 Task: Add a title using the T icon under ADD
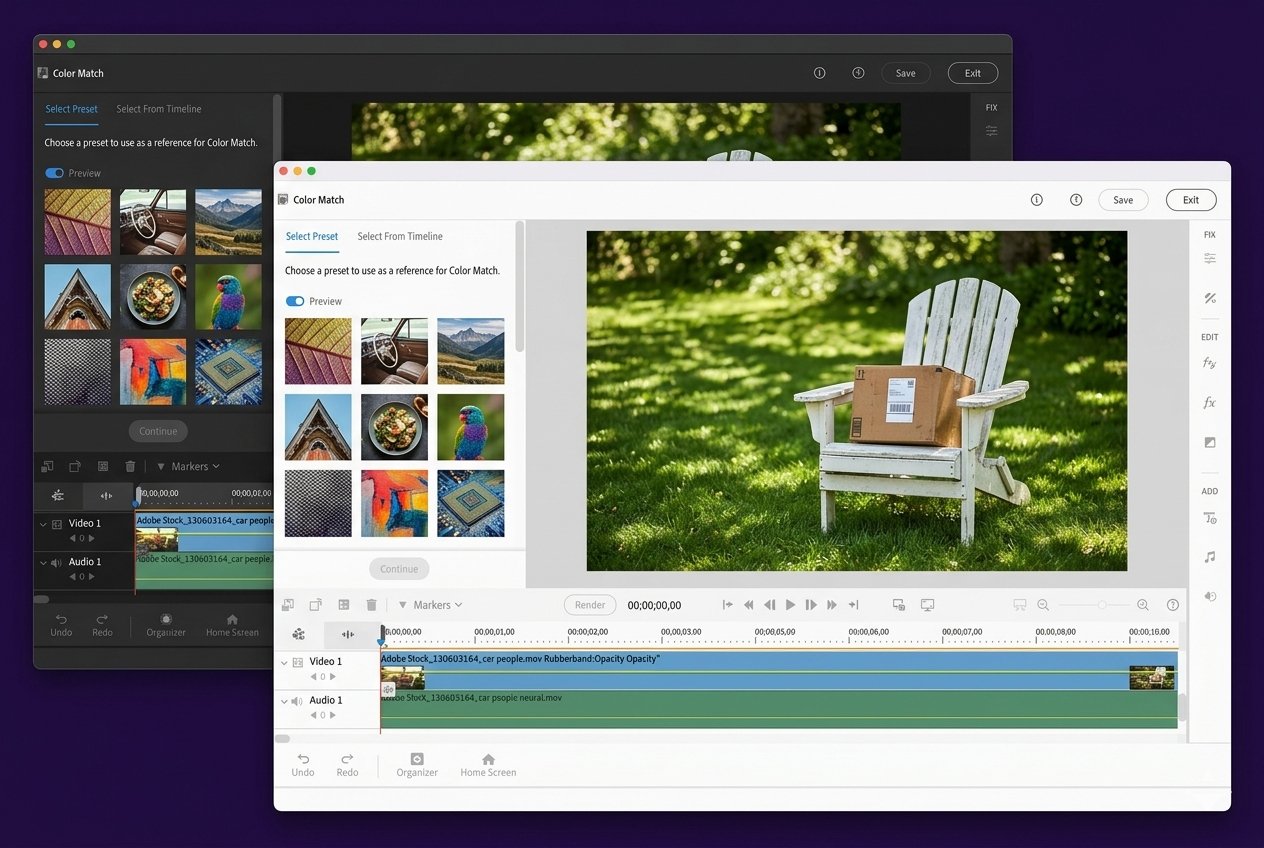pos(1210,518)
